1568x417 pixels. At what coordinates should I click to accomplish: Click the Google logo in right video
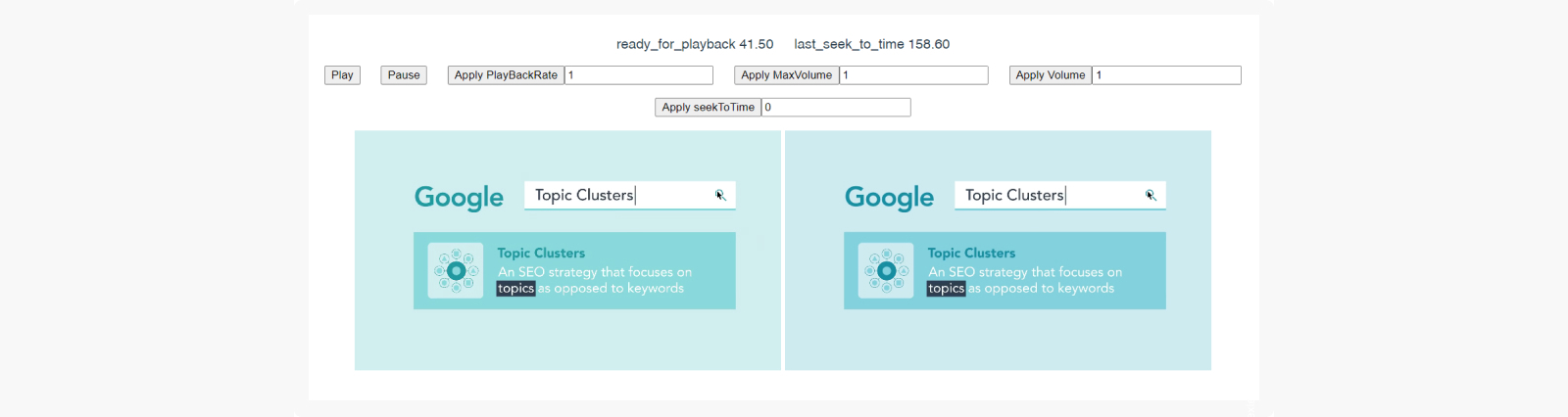click(889, 198)
